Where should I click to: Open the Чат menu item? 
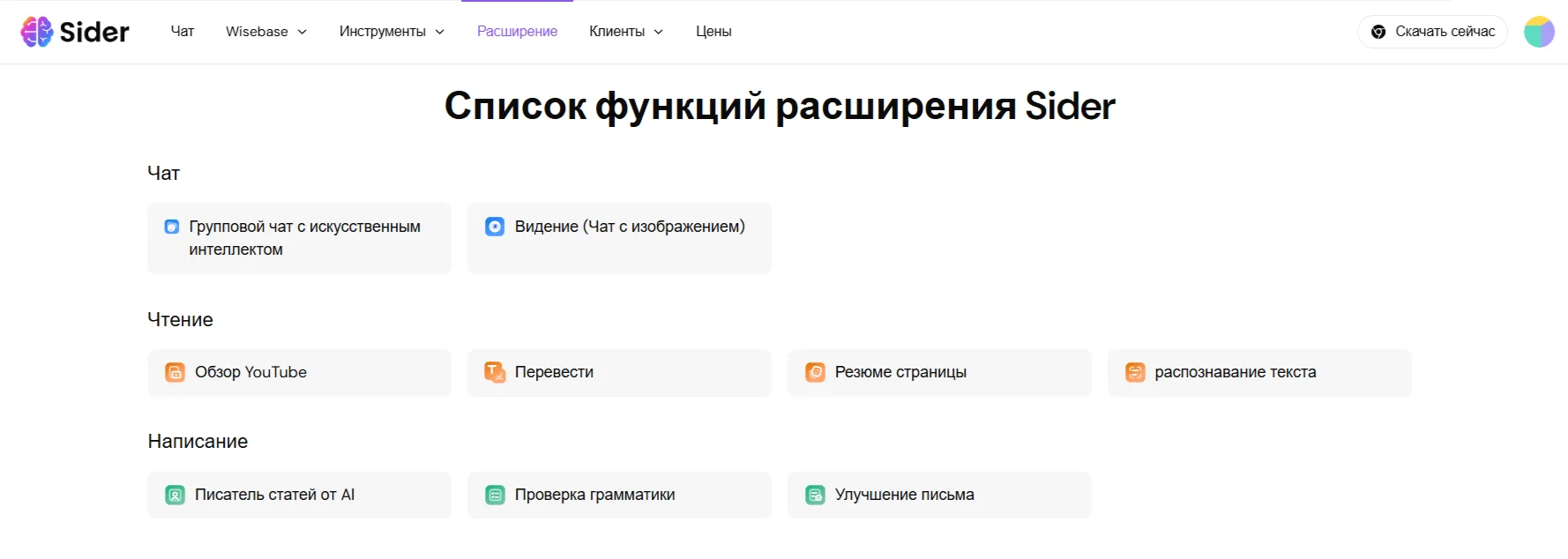[x=183, y=31]
